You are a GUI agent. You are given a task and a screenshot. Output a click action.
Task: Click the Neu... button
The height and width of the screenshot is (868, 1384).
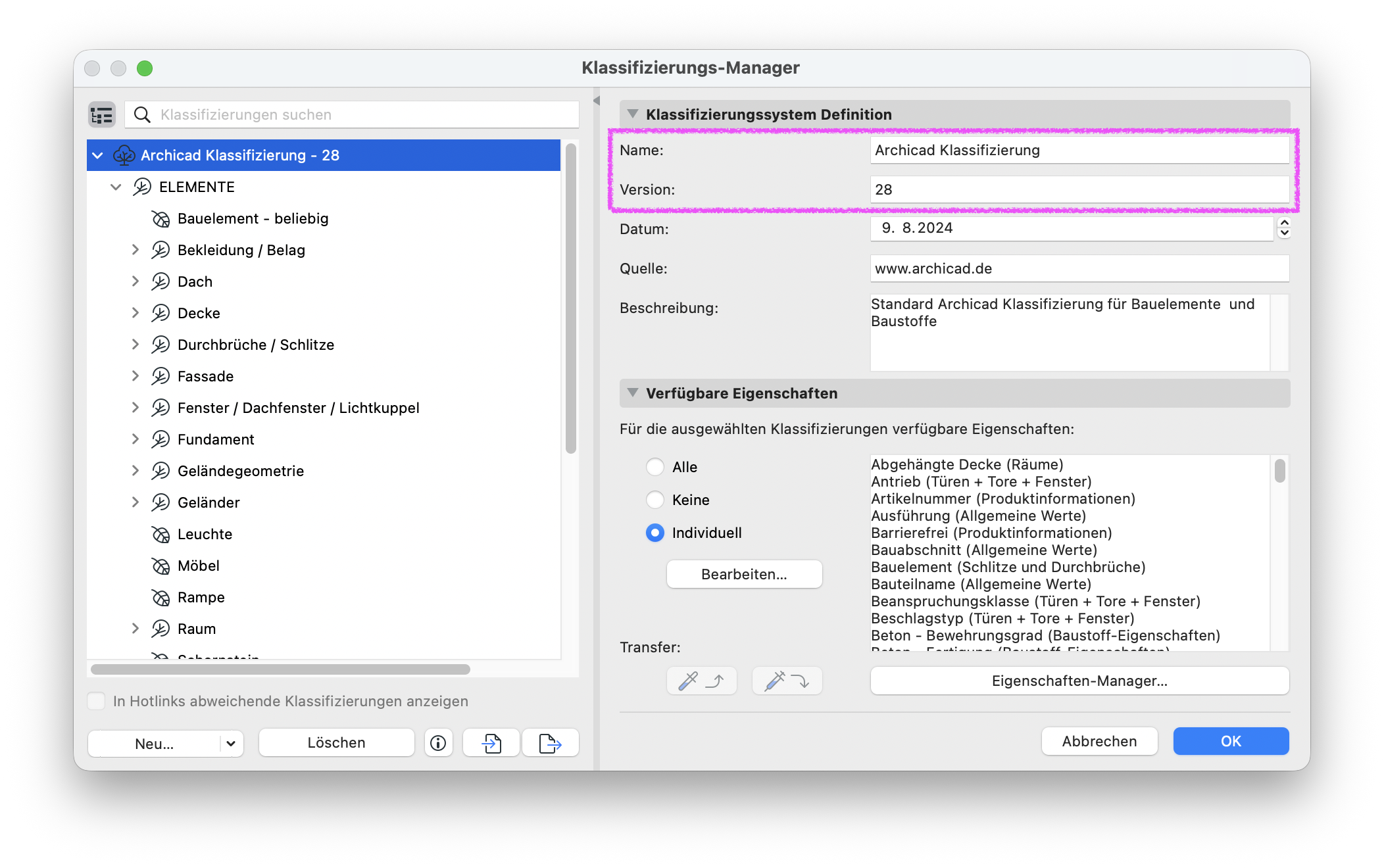[155, 744]
